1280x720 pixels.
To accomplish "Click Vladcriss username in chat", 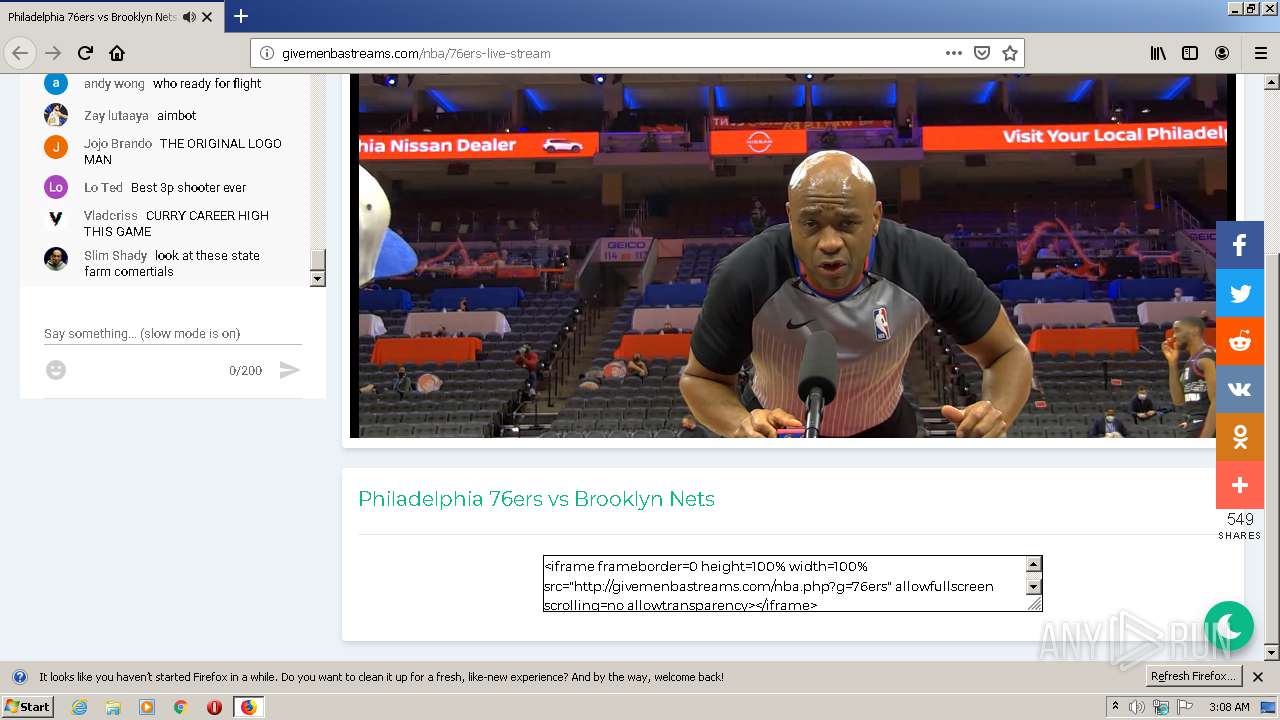I will [111, 215].
